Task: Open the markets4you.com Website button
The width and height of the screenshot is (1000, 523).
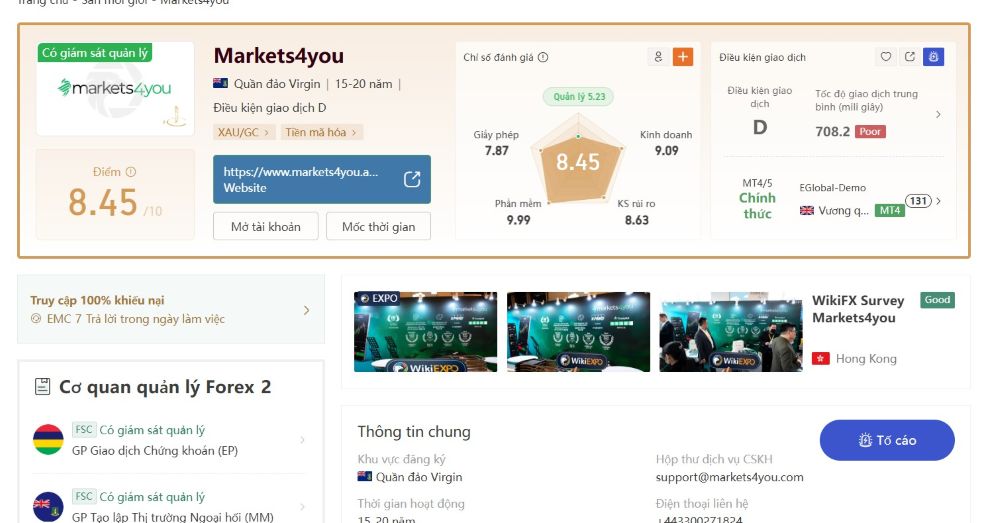Action: coord(322,179)
